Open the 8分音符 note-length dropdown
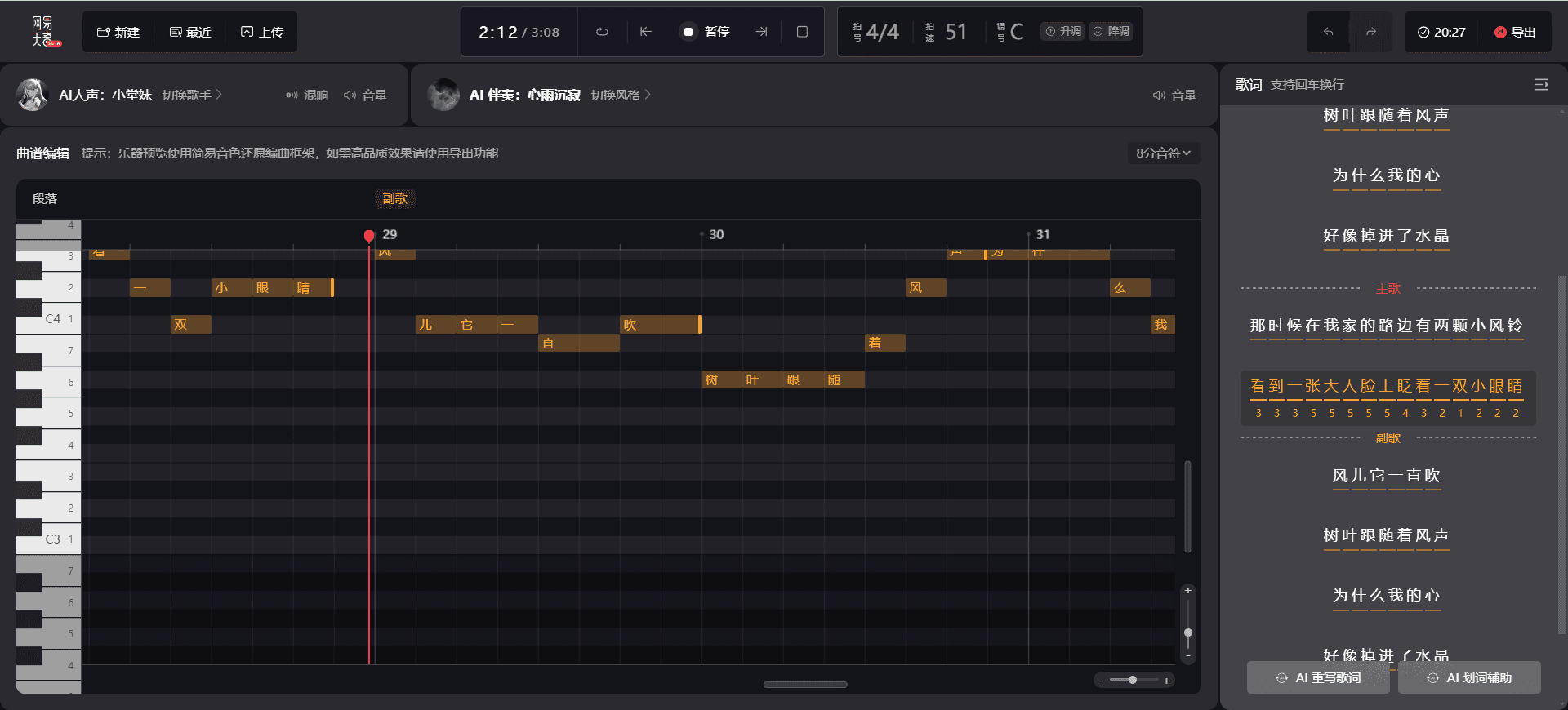The image size is (1568, 710). pyautogui.click(x=1163, y=153)
